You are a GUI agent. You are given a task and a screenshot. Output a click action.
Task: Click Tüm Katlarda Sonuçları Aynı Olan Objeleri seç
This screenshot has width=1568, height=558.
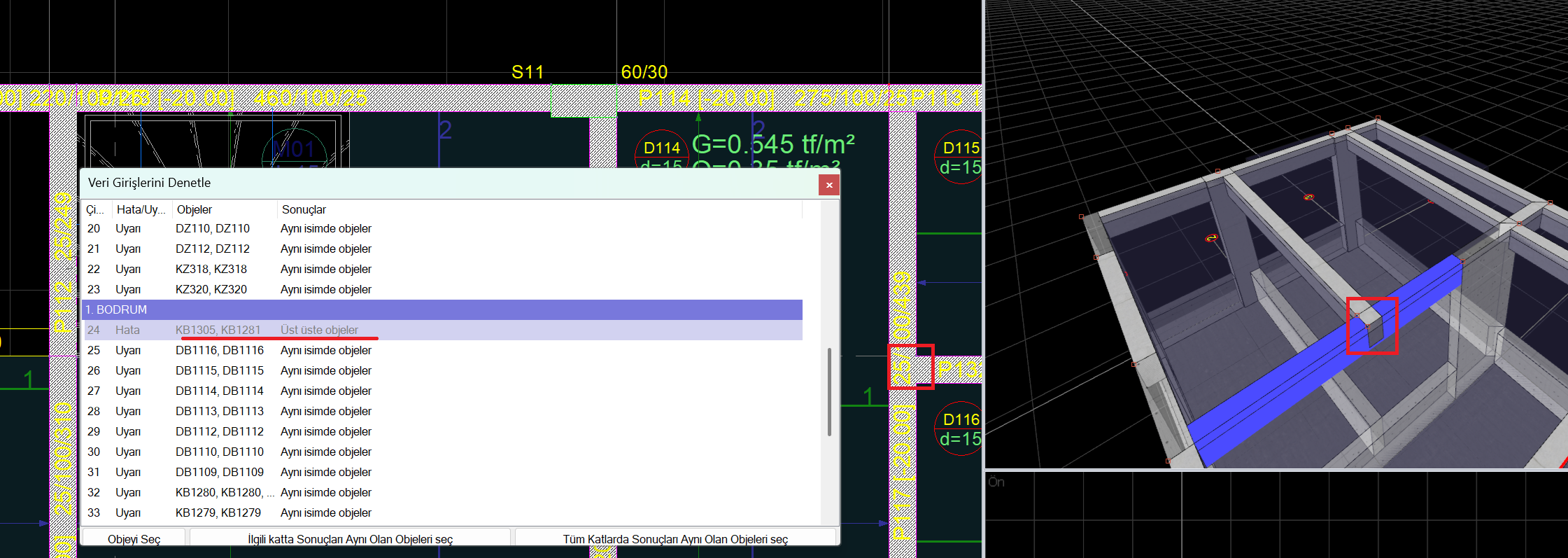[x=675, y=538]
